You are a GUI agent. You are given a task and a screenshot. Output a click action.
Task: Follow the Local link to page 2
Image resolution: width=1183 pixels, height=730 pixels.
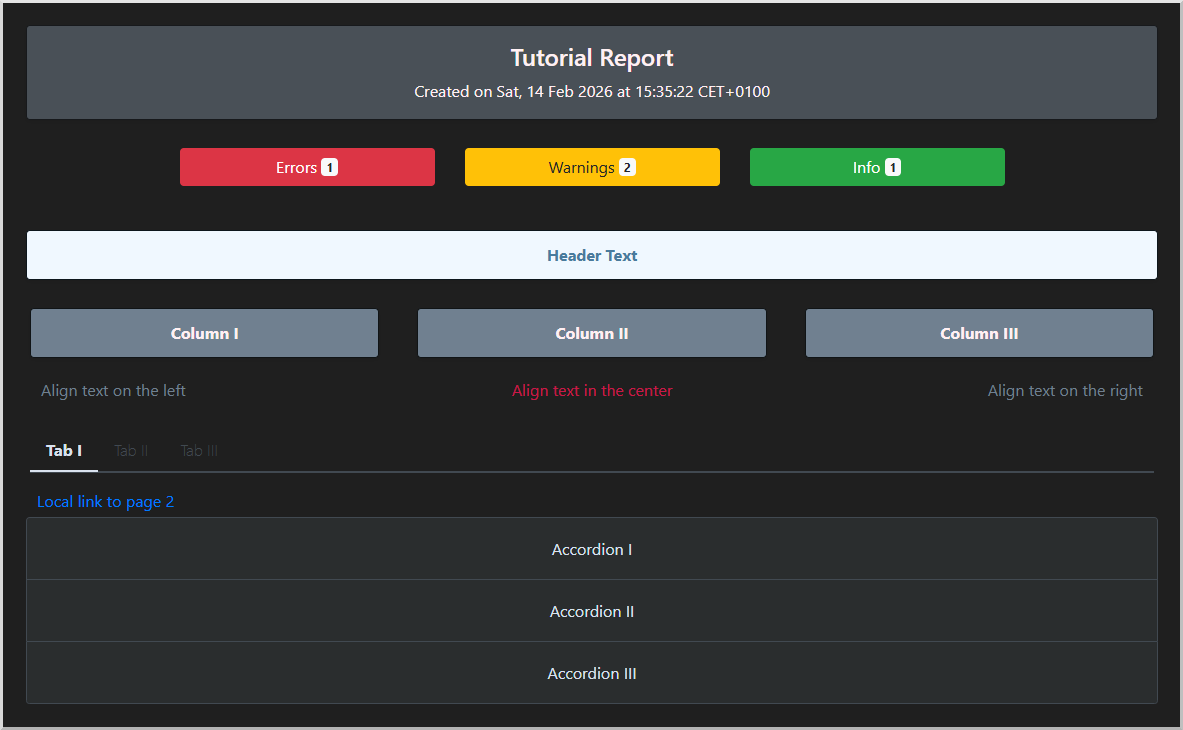click(x=106, y=501)
